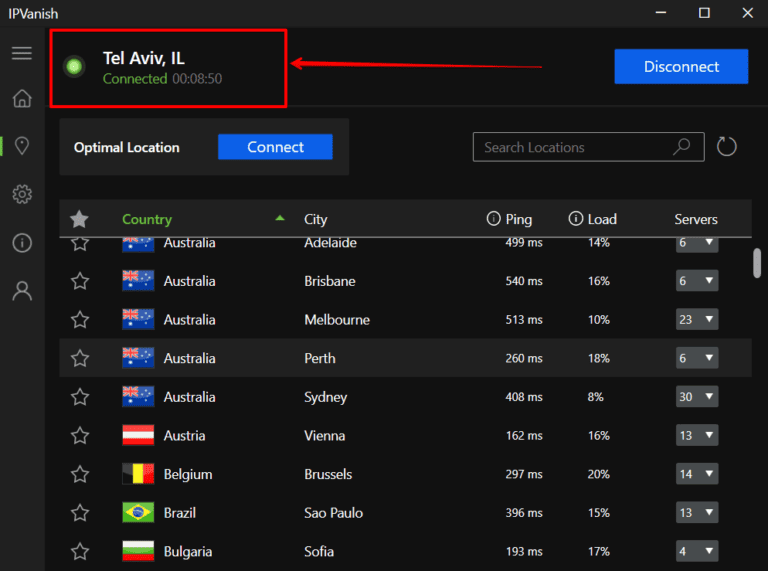
Task: Open the hamburger menu in sidebar
Action: (x=22, y=53)
